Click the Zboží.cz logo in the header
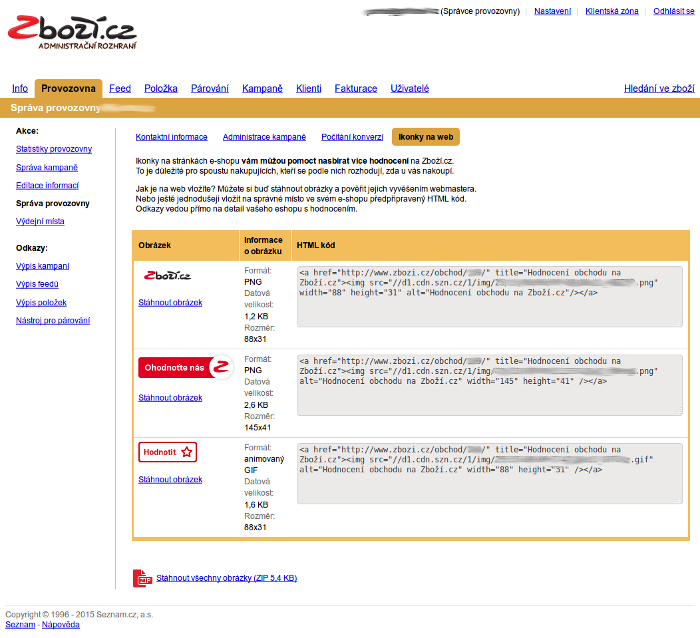This screenshot has width=700, height=638. [72, 33]
